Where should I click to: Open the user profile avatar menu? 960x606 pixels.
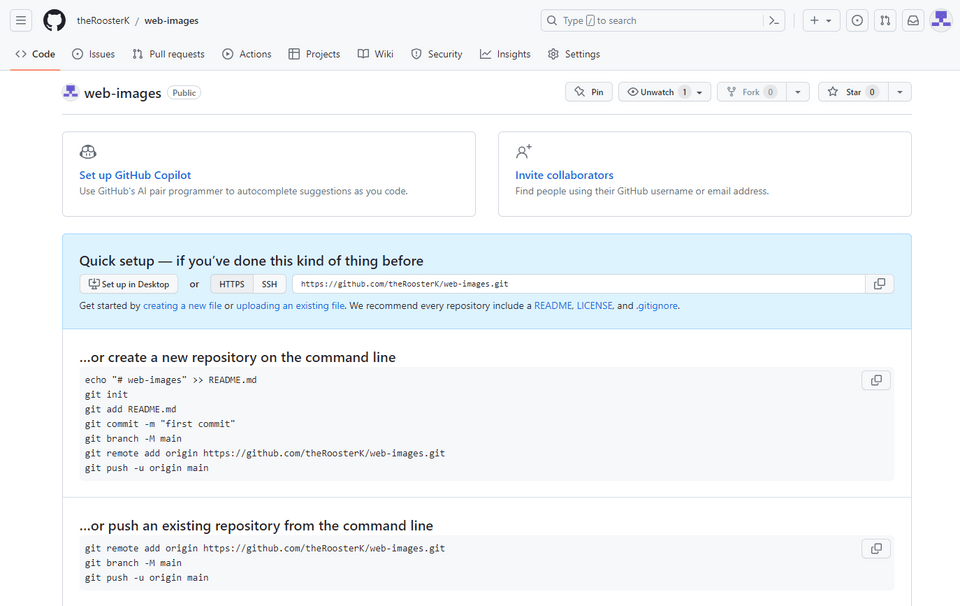pyautogui.click(x=941, y=20)
